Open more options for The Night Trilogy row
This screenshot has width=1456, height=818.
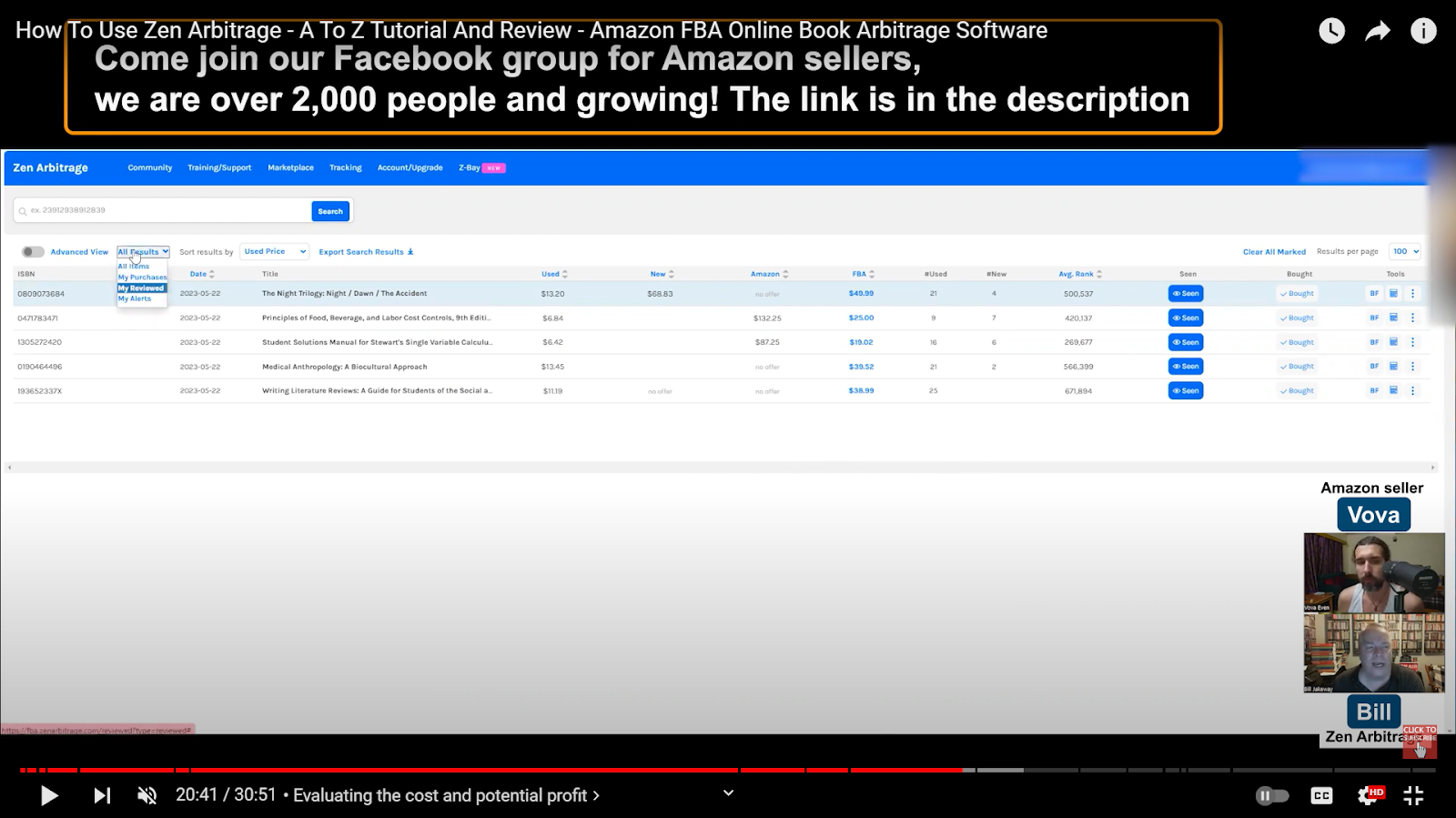tap(1412, 294)
